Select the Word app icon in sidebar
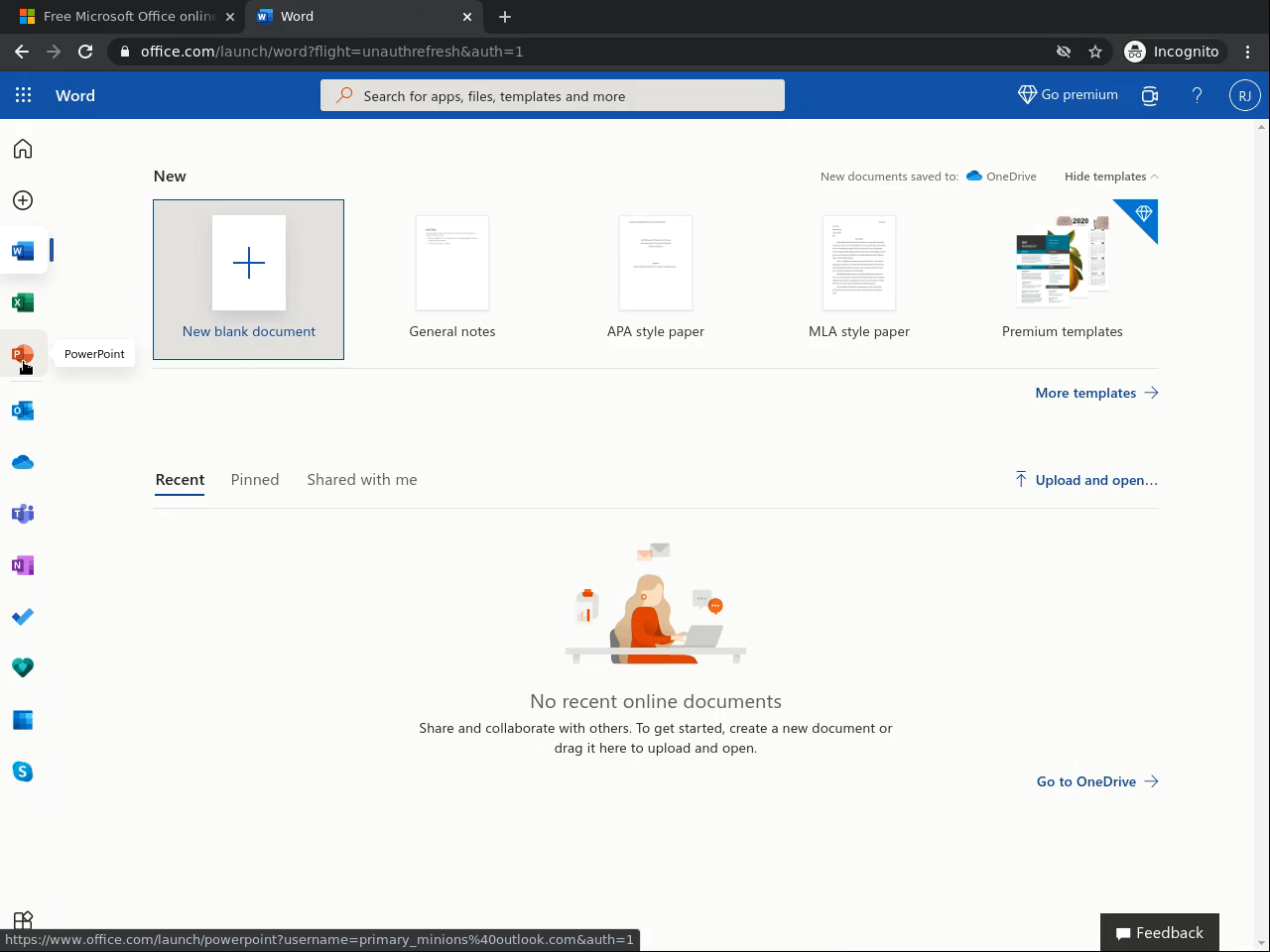The image size is (1270, 952). pyautogui.click(x=23, y=251)
